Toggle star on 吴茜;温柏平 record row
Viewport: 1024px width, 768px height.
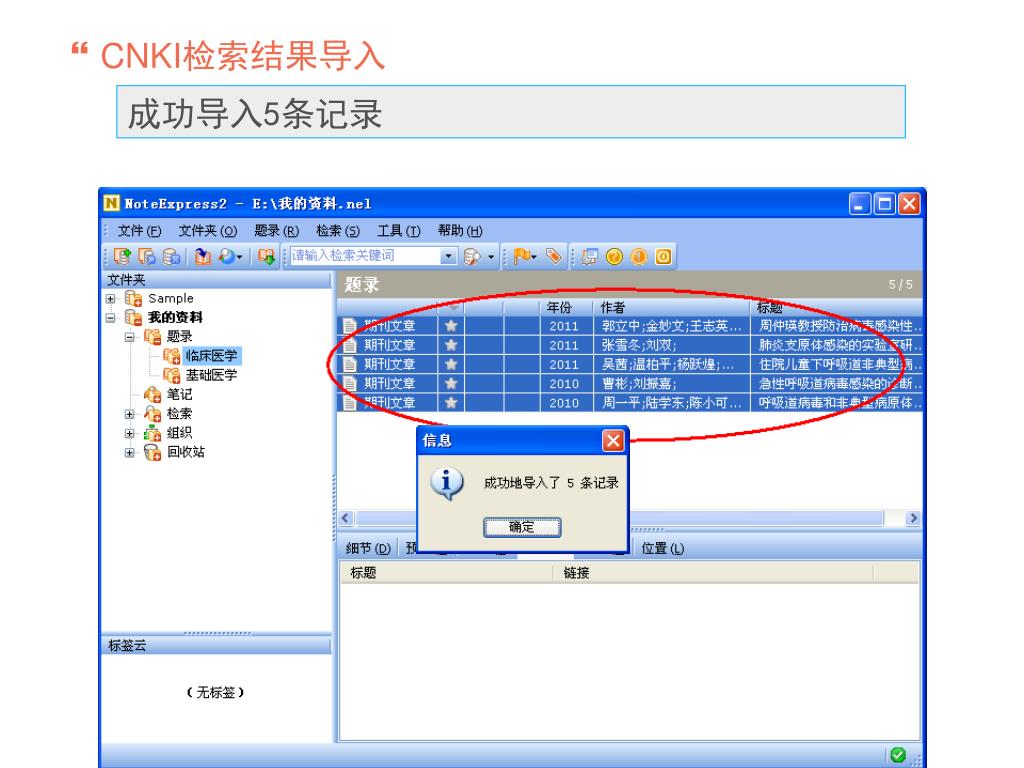tap(451, 364)
